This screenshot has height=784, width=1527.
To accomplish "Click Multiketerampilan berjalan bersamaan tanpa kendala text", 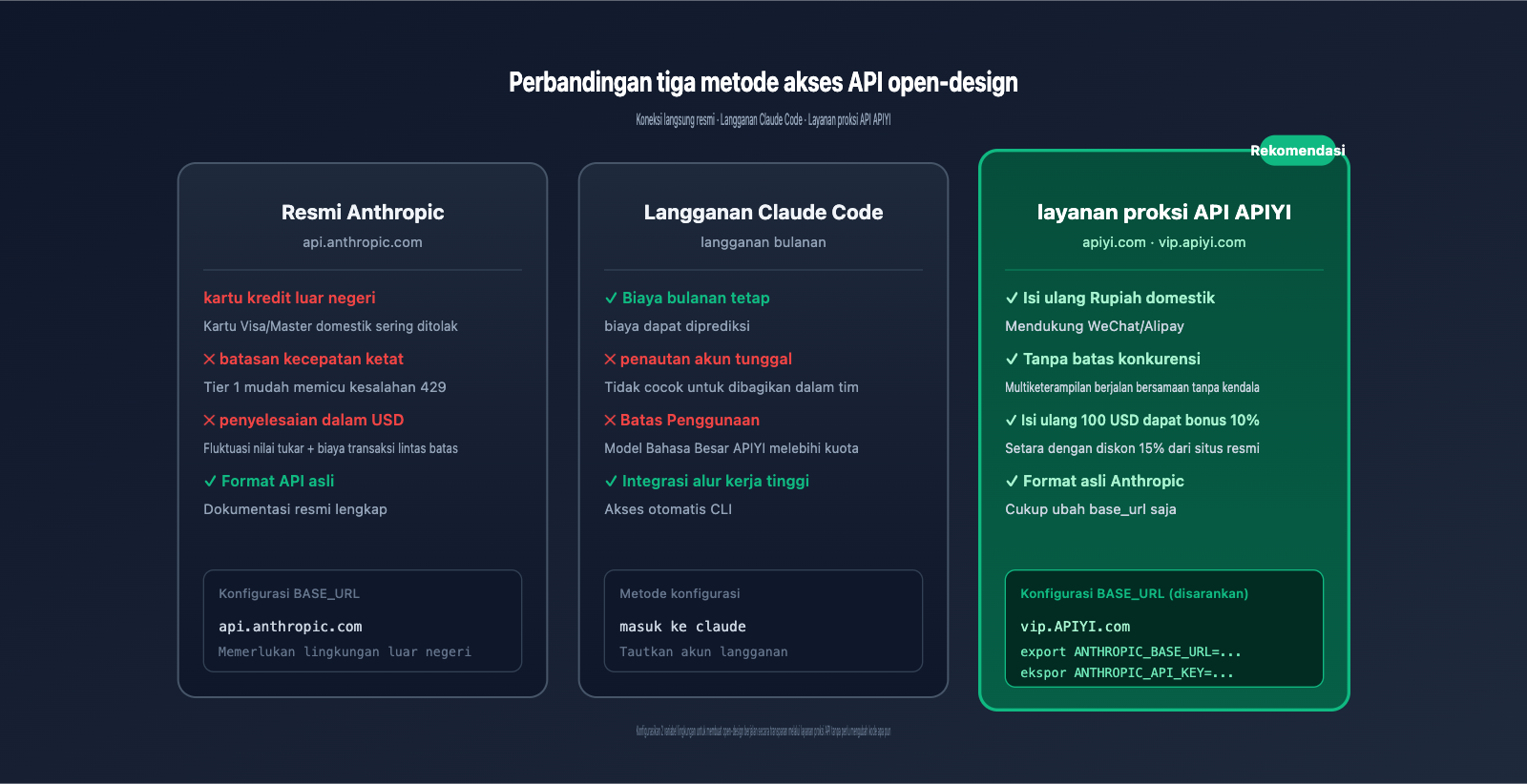I will 1132,387.
